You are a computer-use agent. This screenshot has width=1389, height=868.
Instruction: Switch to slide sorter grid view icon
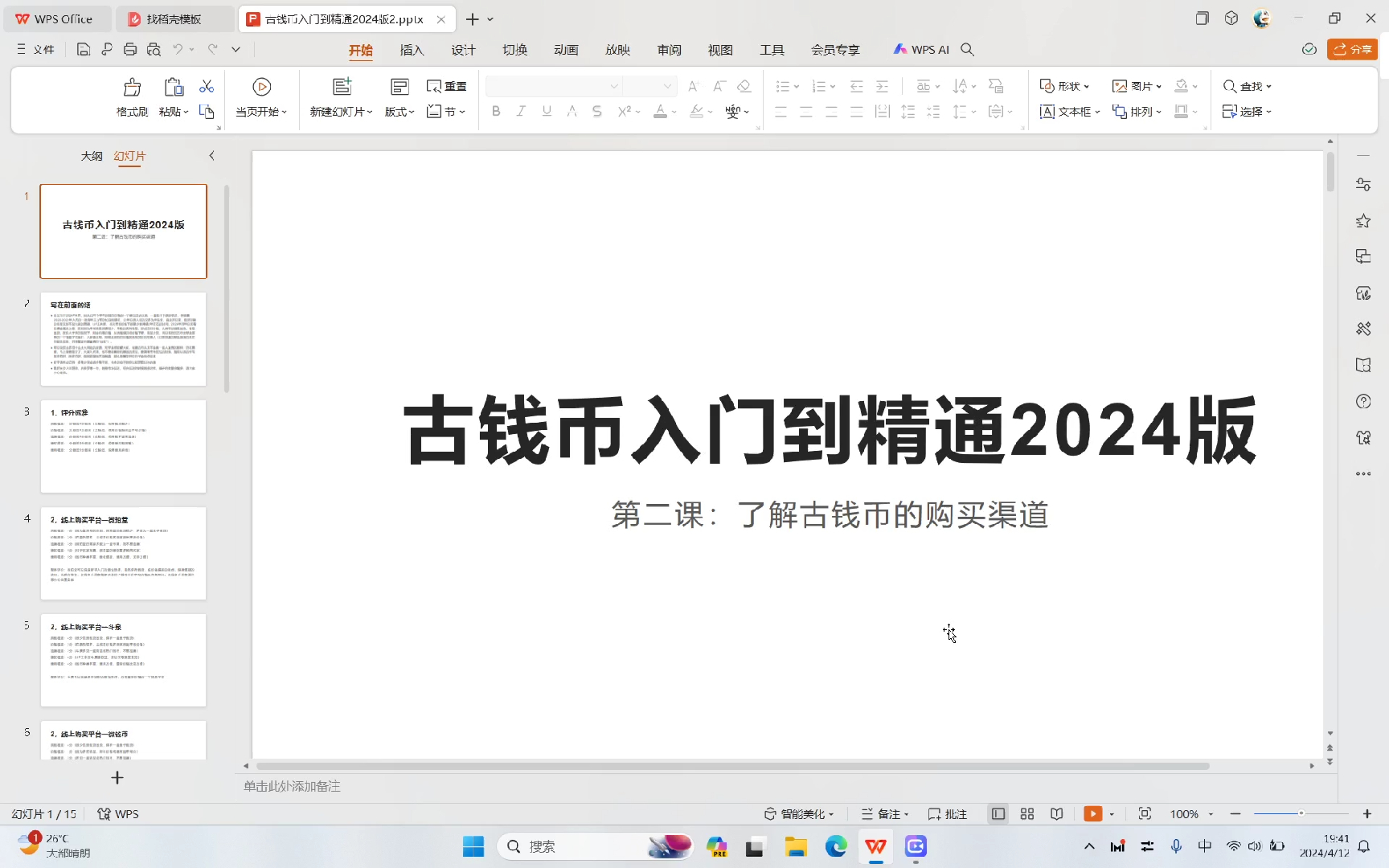pyautogui.click(x=1027, y=814)
